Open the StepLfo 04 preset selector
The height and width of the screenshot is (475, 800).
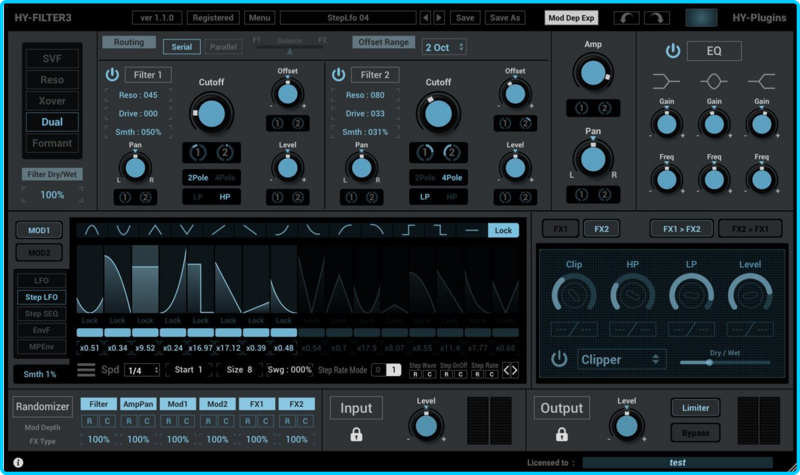348,18
